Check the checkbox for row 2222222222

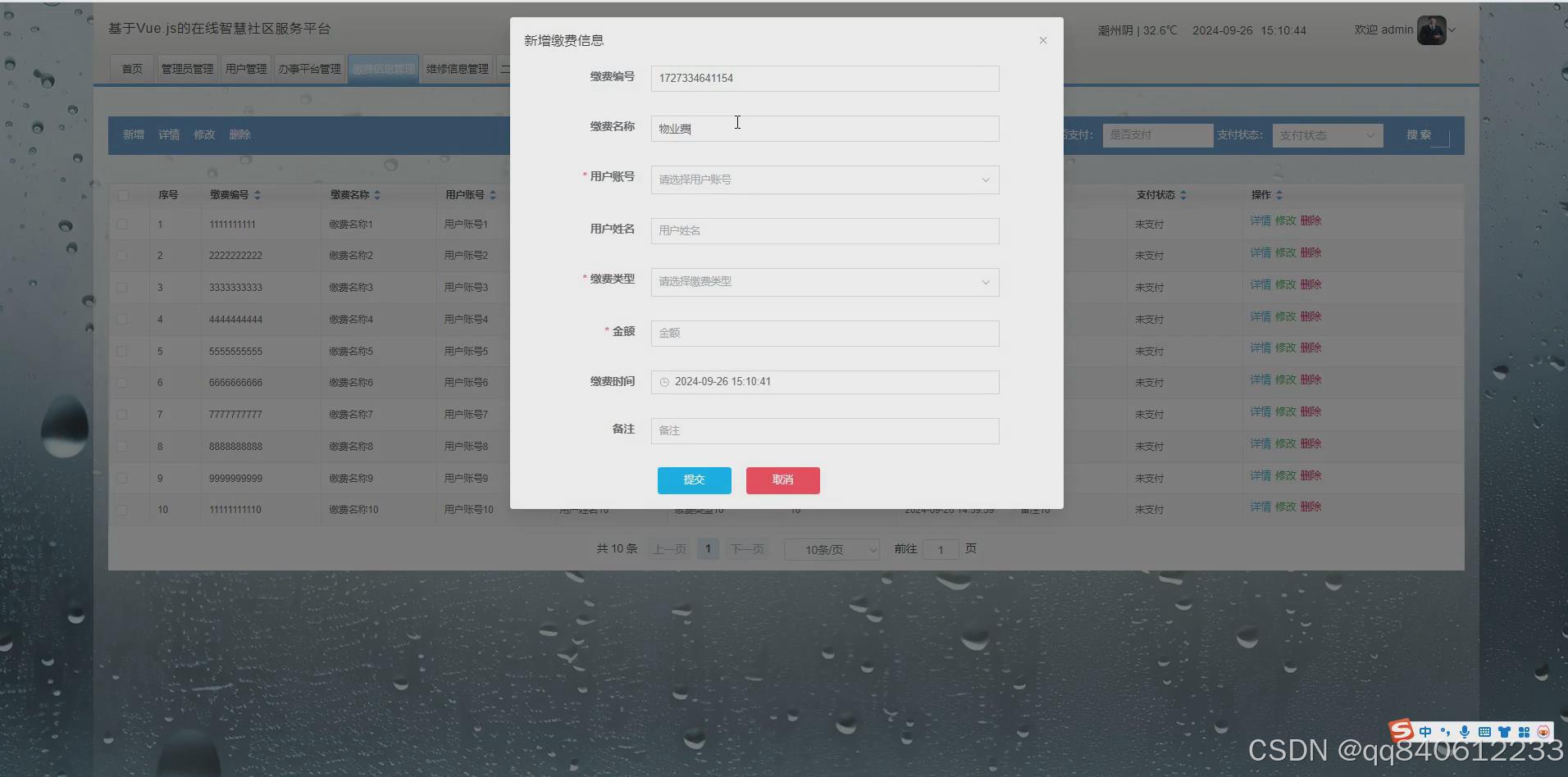pos(122,256)
